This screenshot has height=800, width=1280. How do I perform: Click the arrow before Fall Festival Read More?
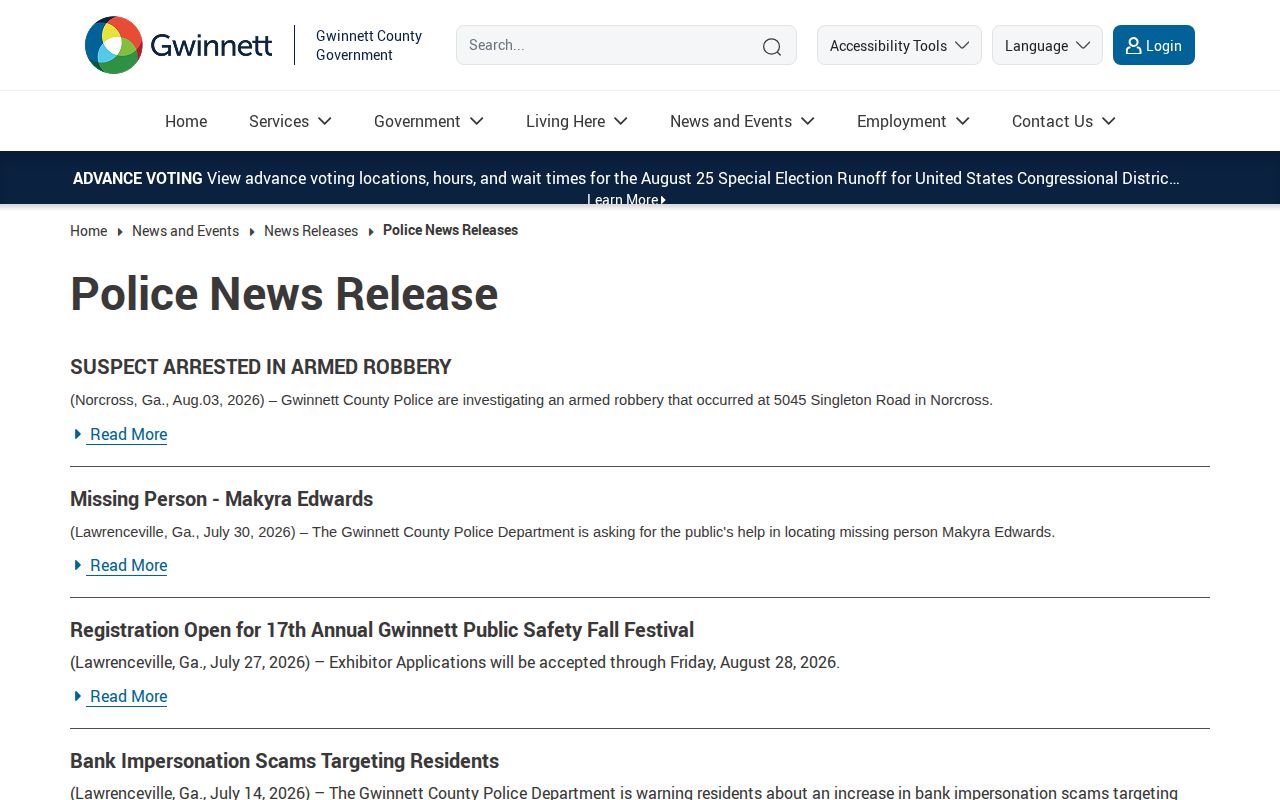click(78, 696)
